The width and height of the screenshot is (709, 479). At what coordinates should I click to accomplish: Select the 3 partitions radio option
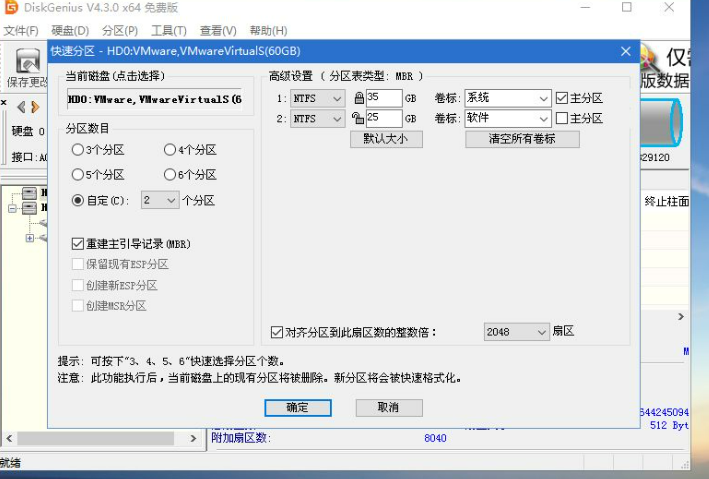[x=78, y=150]
